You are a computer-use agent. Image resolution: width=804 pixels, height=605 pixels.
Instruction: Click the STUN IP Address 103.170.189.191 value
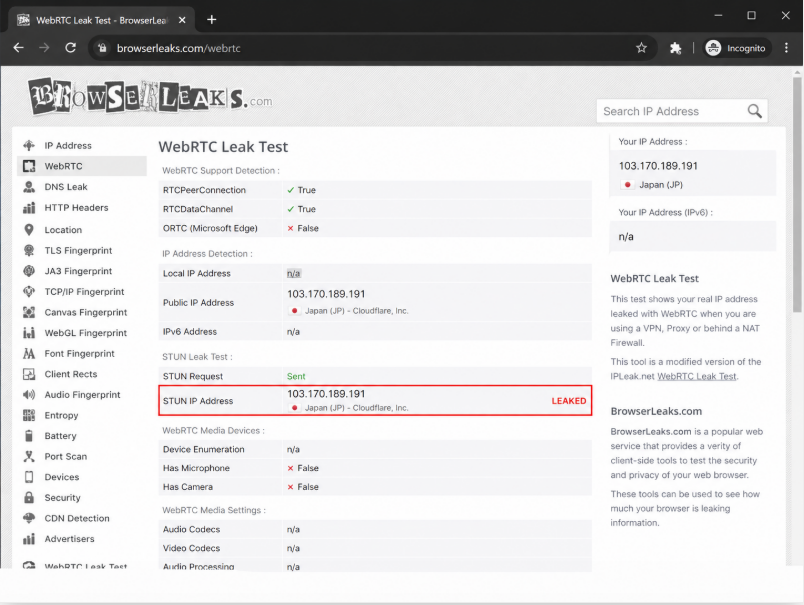pyautogui.click(x=326, y=394)
